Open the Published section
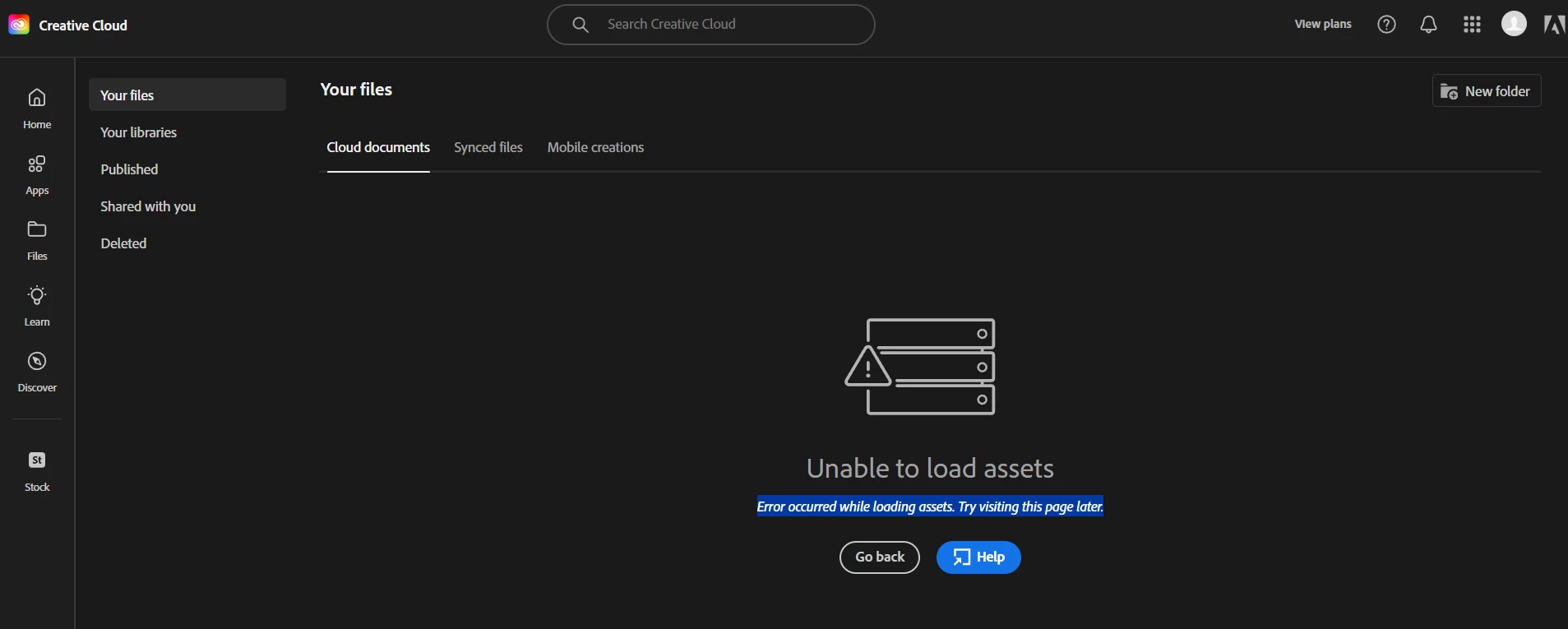 pos(129,169)
